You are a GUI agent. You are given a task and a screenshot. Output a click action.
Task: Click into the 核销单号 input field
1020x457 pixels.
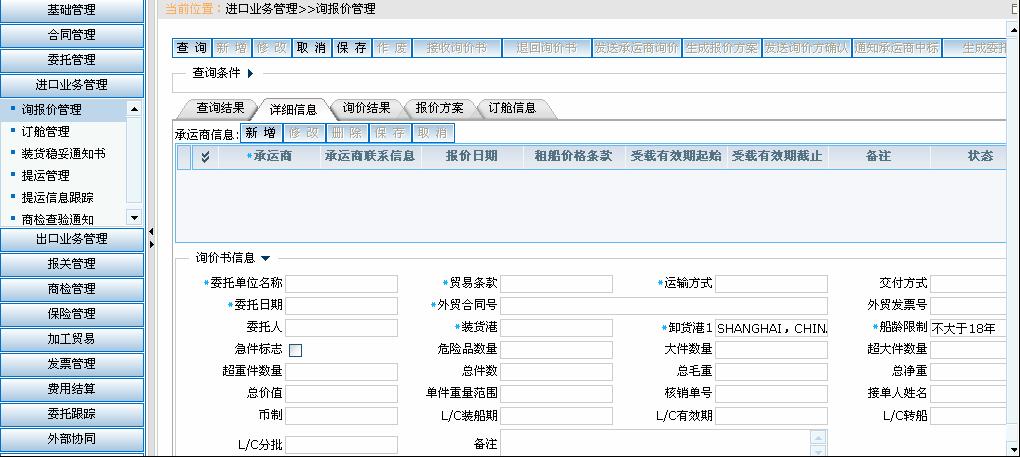click(x=772, y=394)
